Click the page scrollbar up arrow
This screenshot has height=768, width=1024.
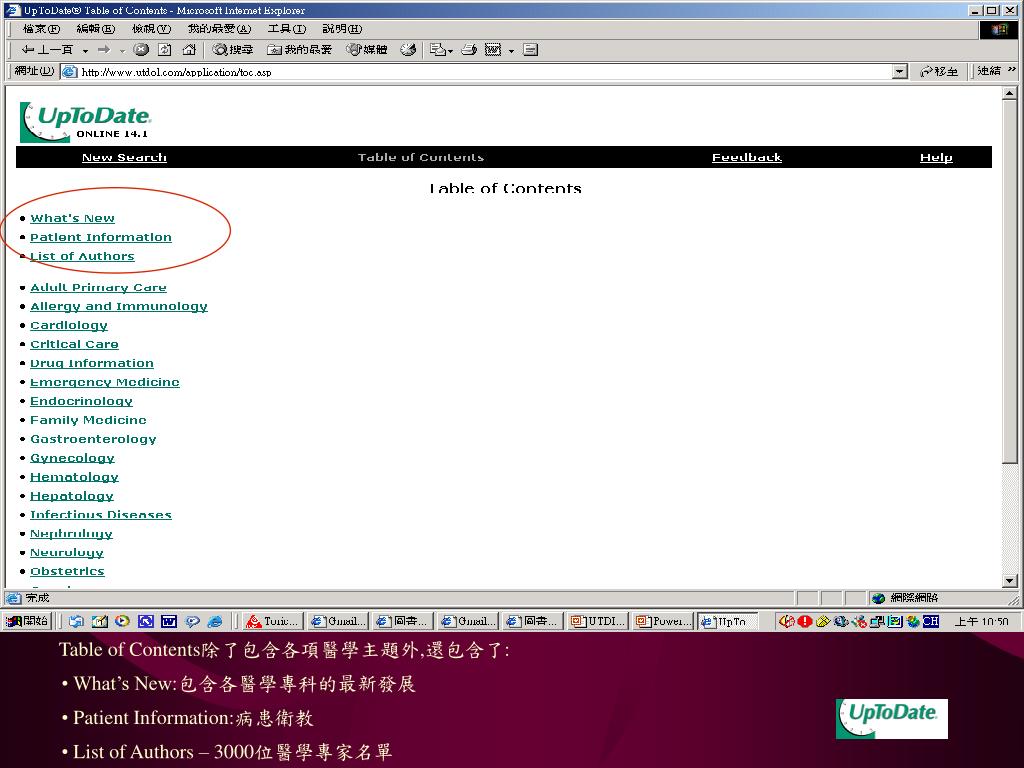point(1010,93)
